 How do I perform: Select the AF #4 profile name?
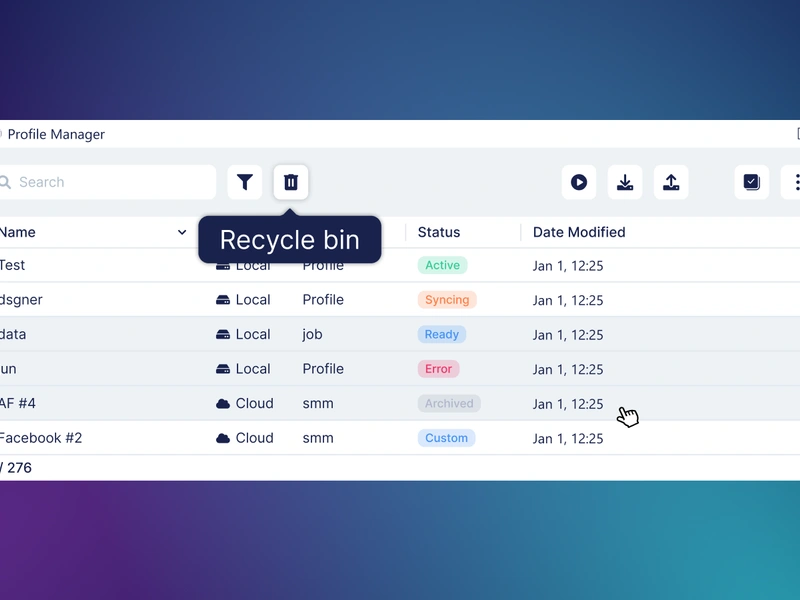tap(18, 404)
